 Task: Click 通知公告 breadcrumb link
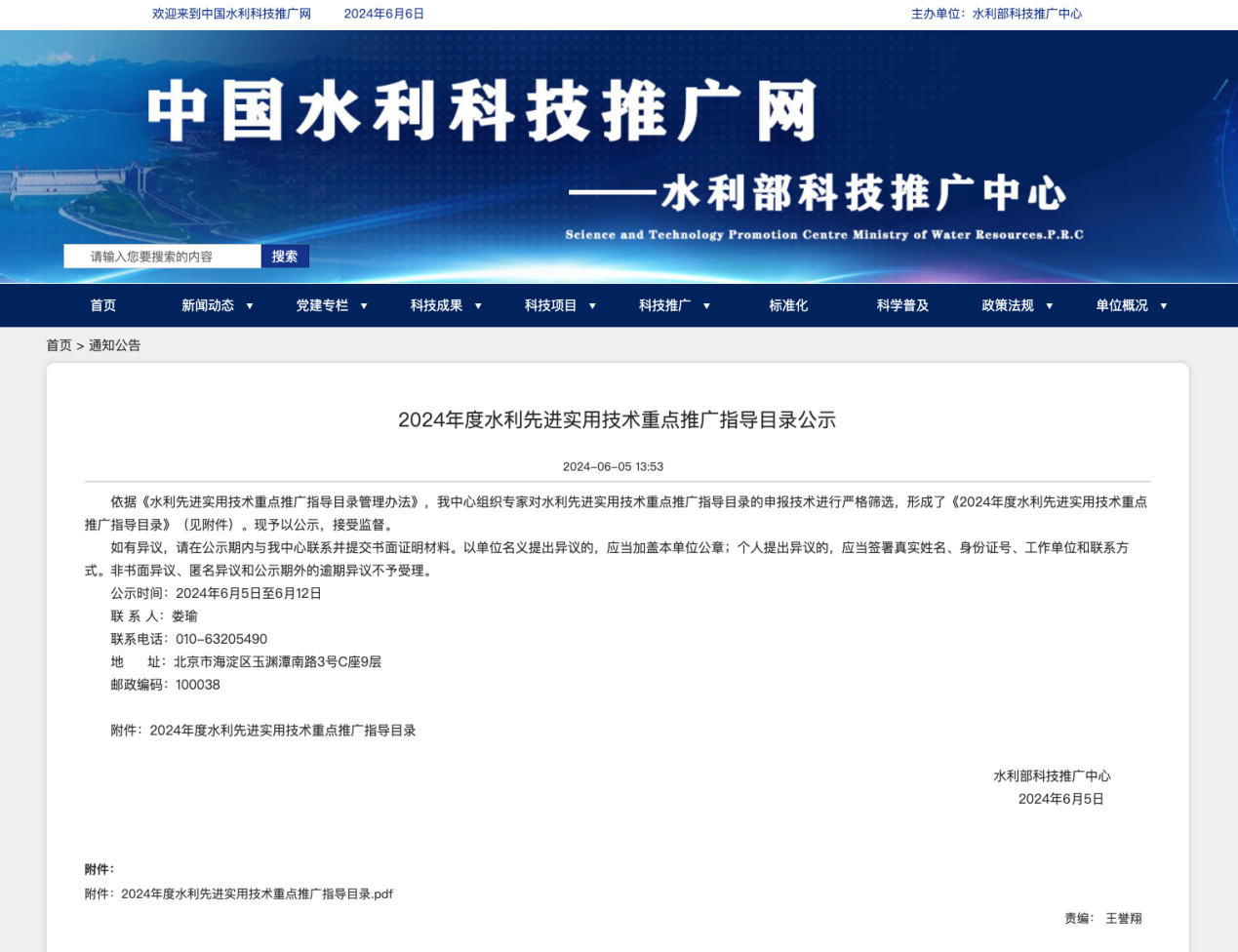pyautogui.click(x=115, y=345)
